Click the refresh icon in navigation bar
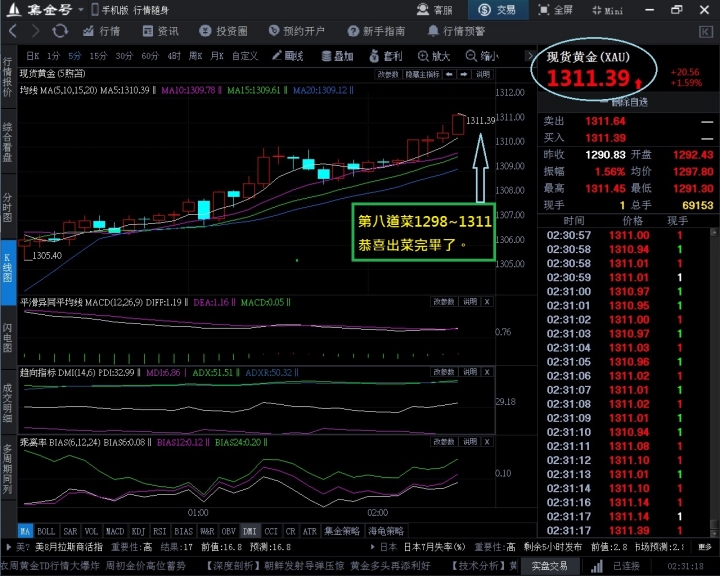 60,31
